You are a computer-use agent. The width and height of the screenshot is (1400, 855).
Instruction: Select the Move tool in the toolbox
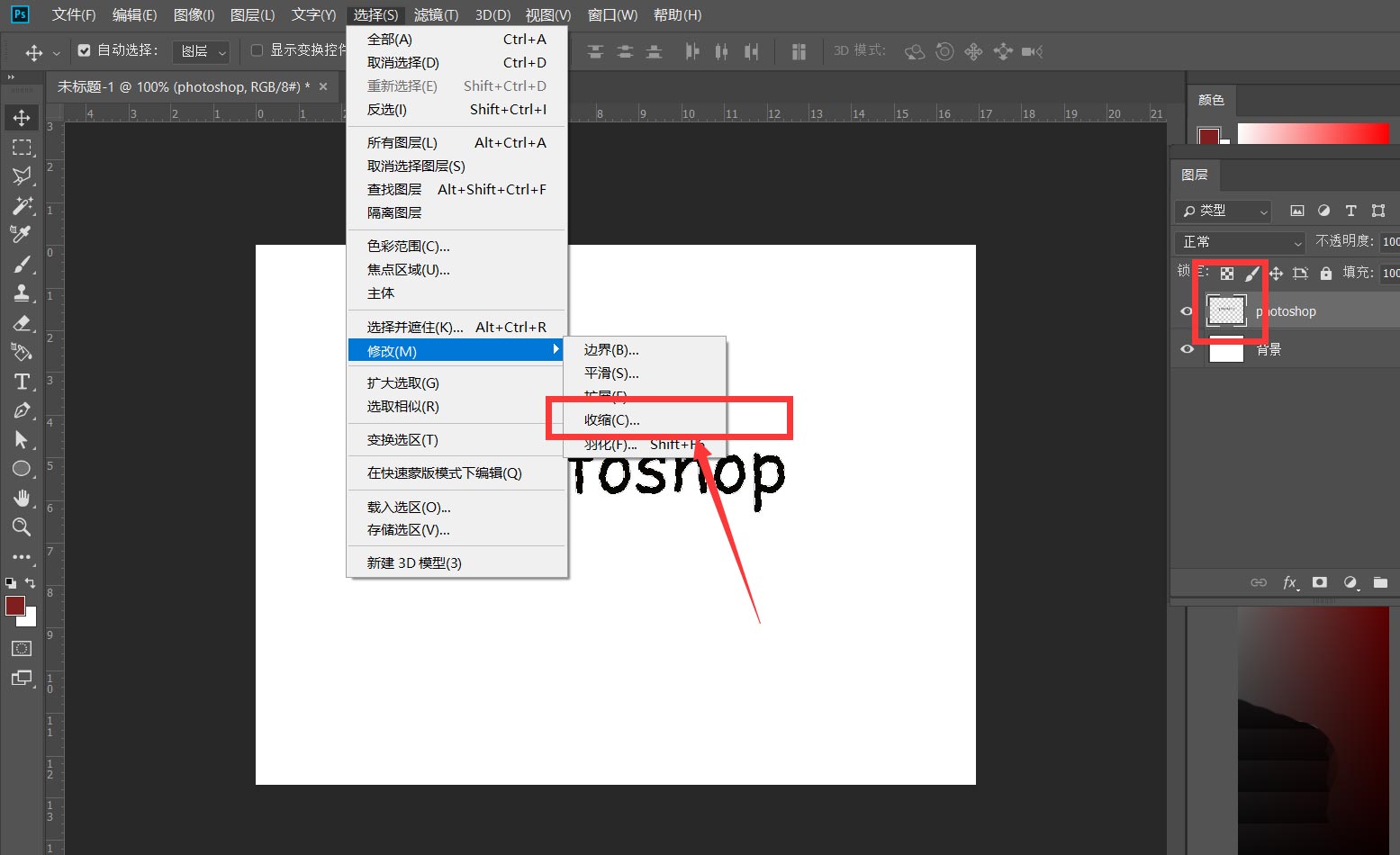[x=22, y=118]
